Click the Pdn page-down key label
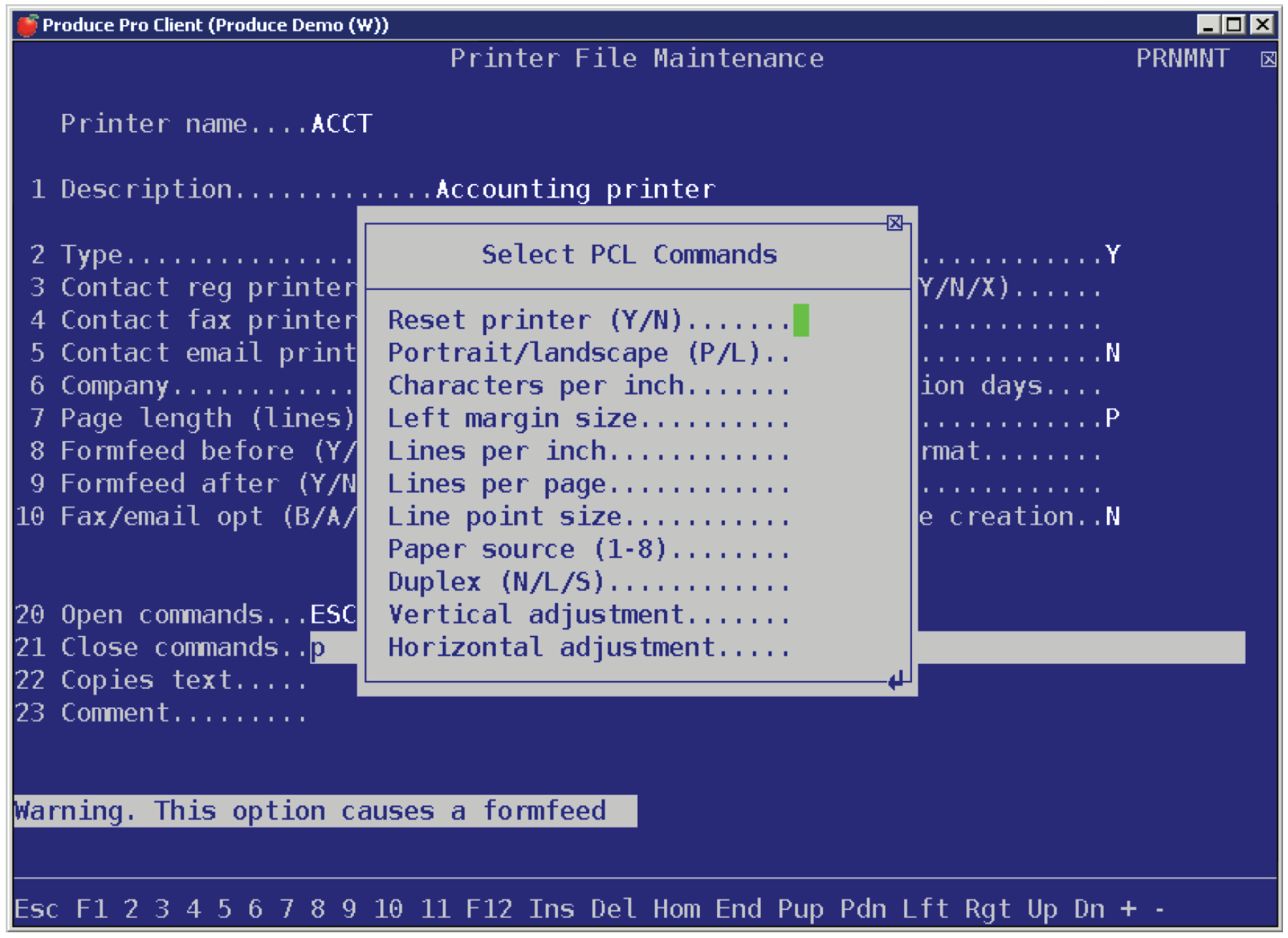 863,908
